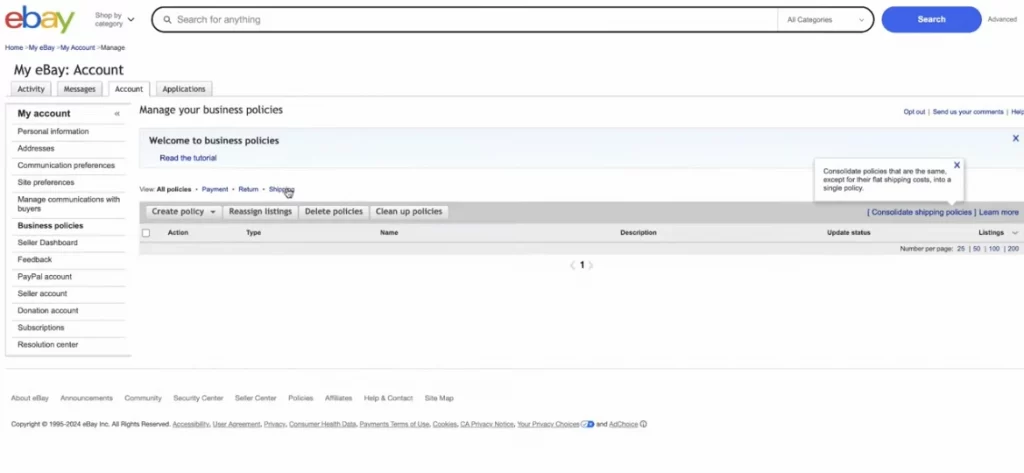Open the Shop by category dropdown
1024x473 pixels.
pyautogui.click(x=114, y=20)
